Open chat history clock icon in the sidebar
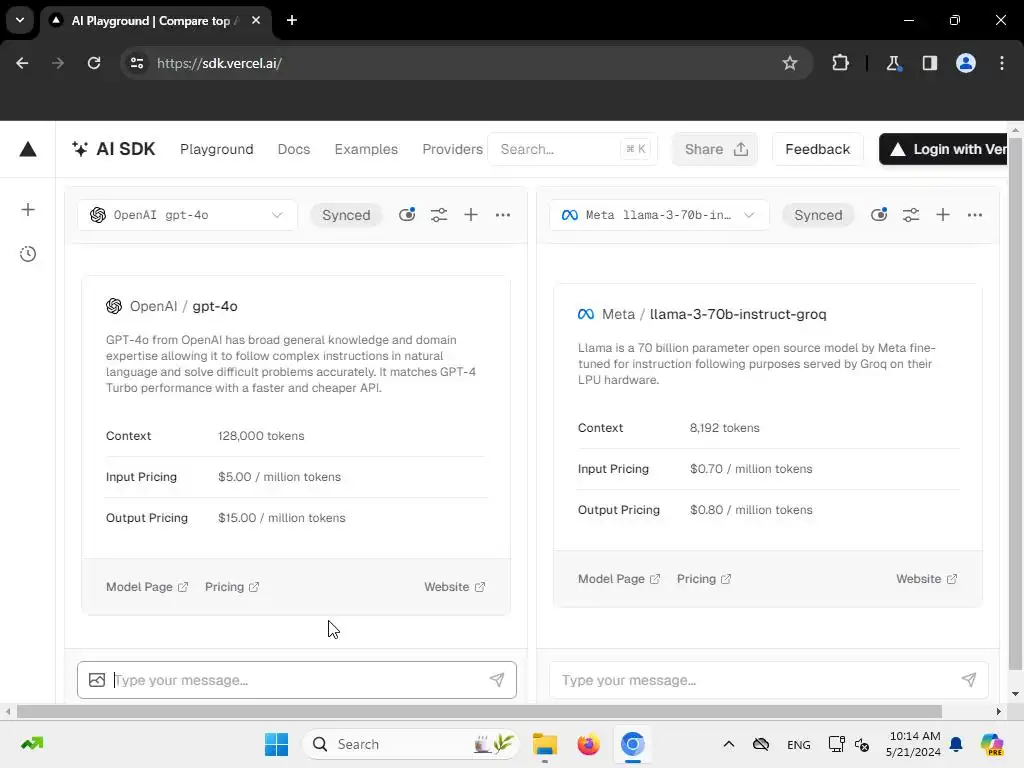The height and width of the screenshot is (768, 1024). [x=27, y=254]
